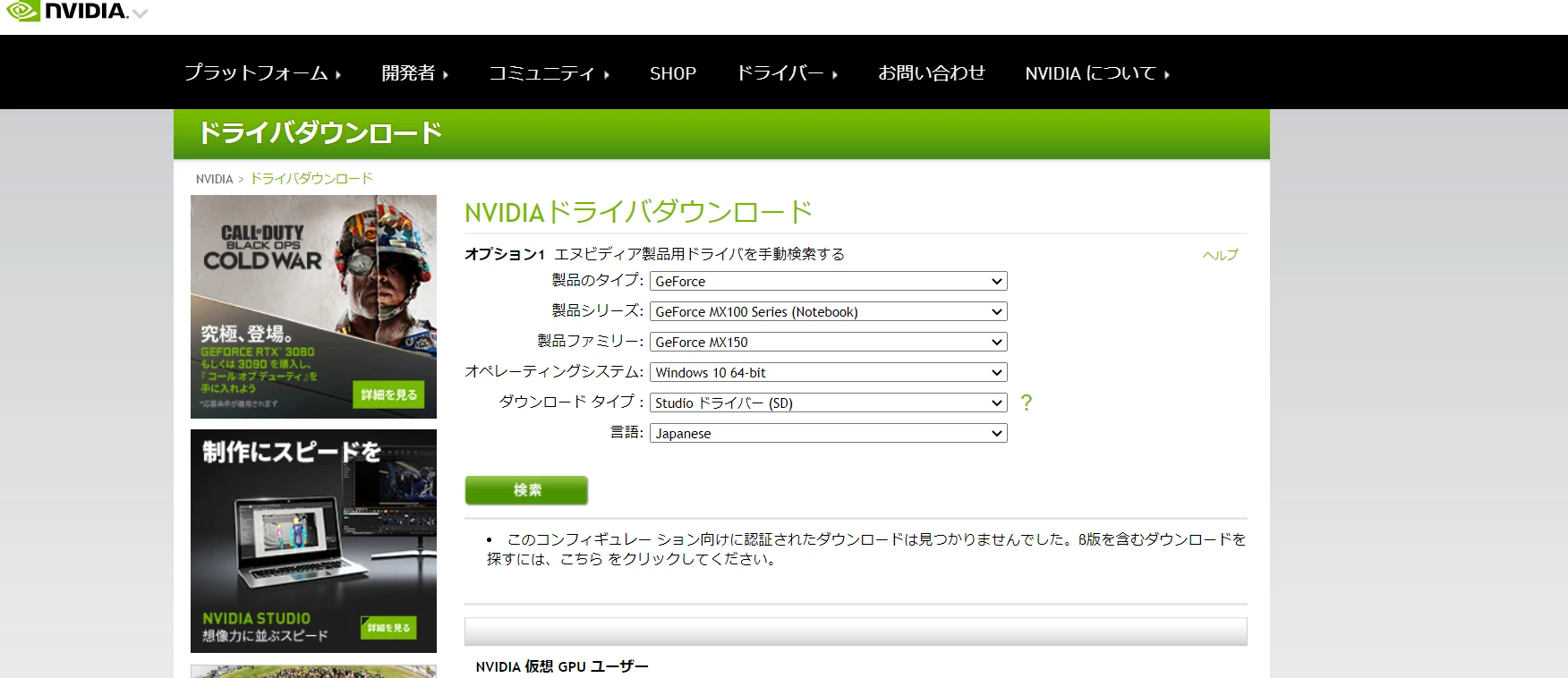Open the Call of Duty Cold War banner
This screenshot has height=678, width=1568.
coord(313,306)
